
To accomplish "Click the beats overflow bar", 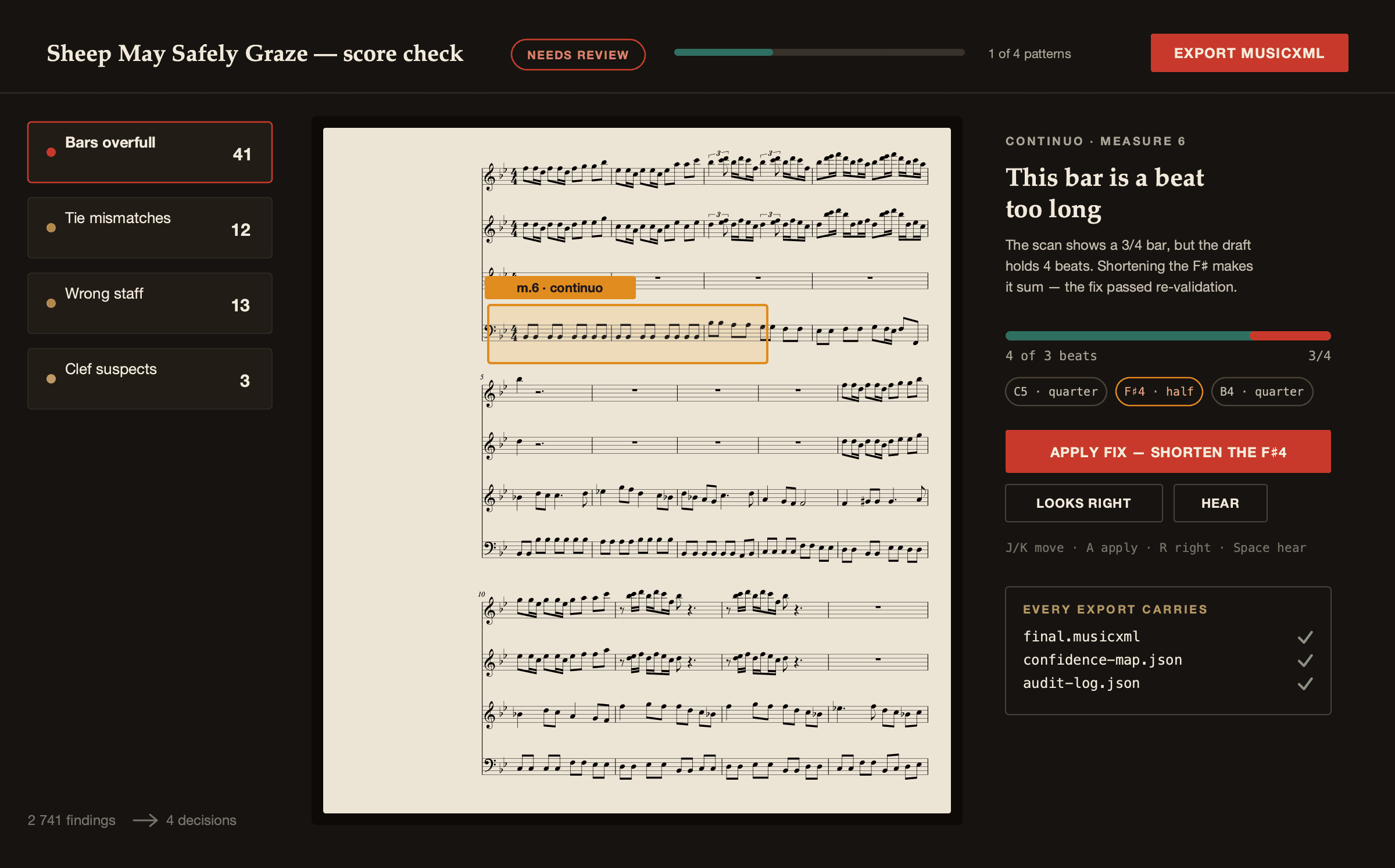I will click(x=1168, y=336).
